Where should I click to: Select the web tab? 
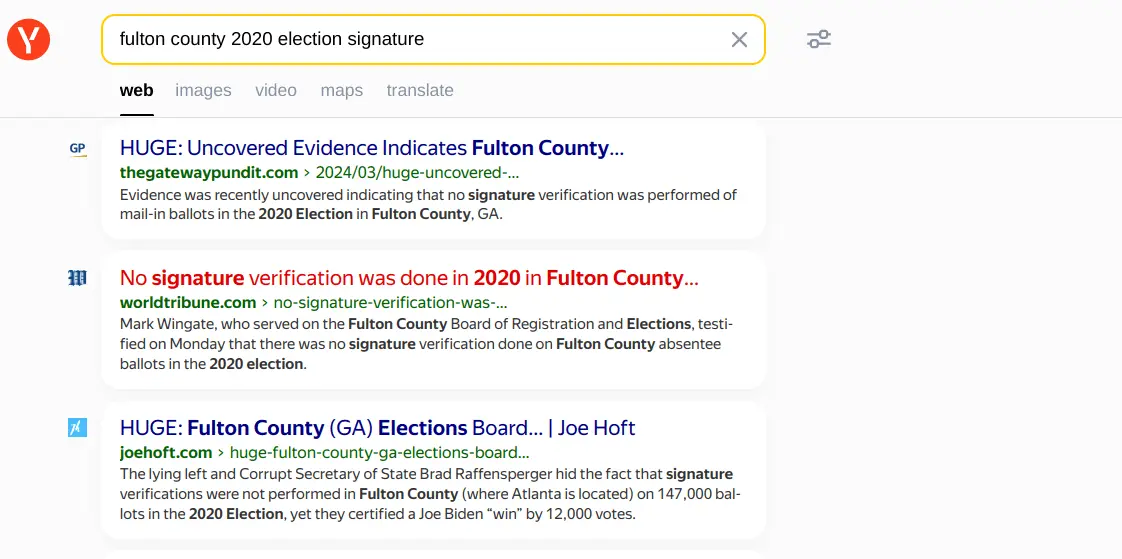[x=136, y=90]
